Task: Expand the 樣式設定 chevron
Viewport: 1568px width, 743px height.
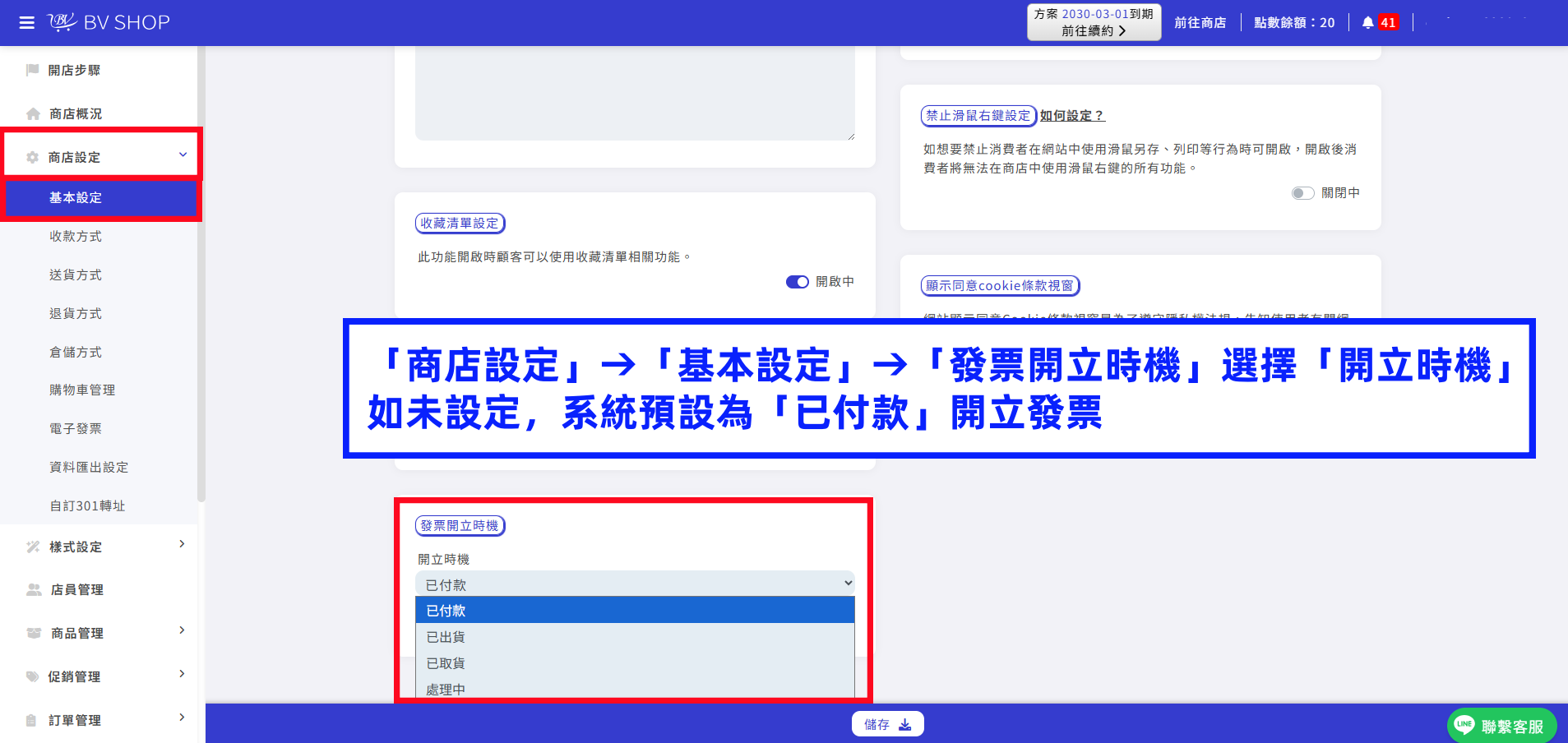Action: click(x=182, y=544)
